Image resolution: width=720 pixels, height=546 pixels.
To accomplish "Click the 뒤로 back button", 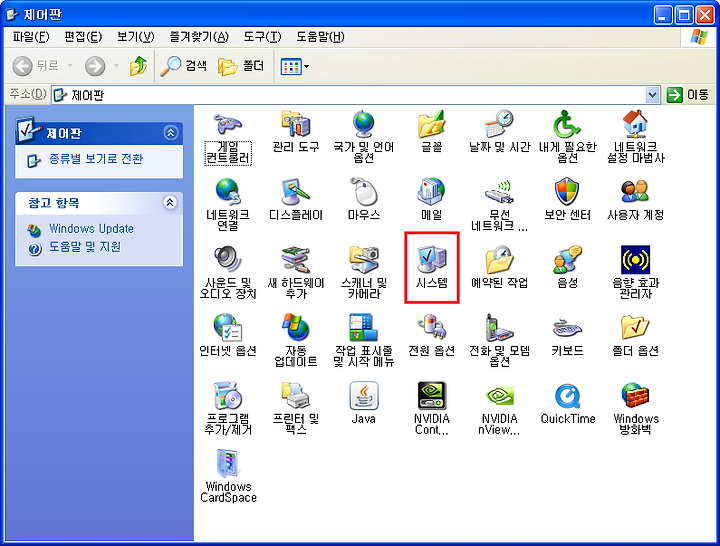I will (36, 66).
